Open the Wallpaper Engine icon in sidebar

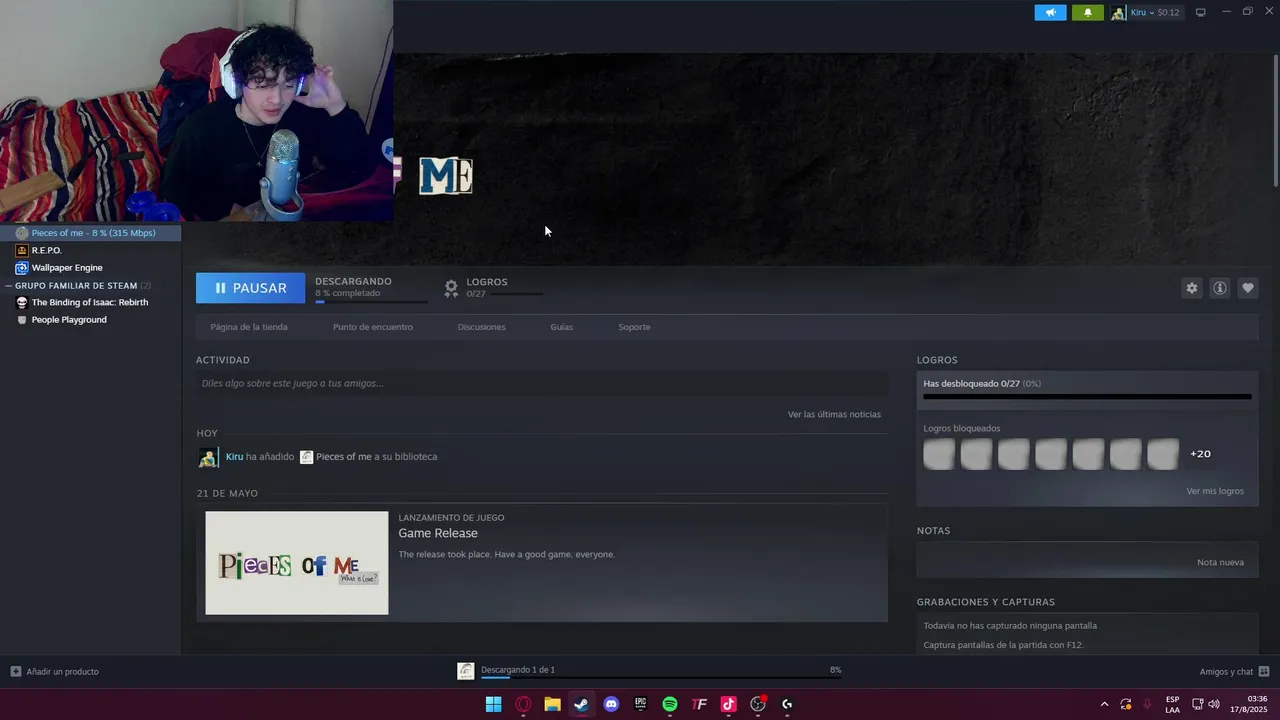click(22, 268)
